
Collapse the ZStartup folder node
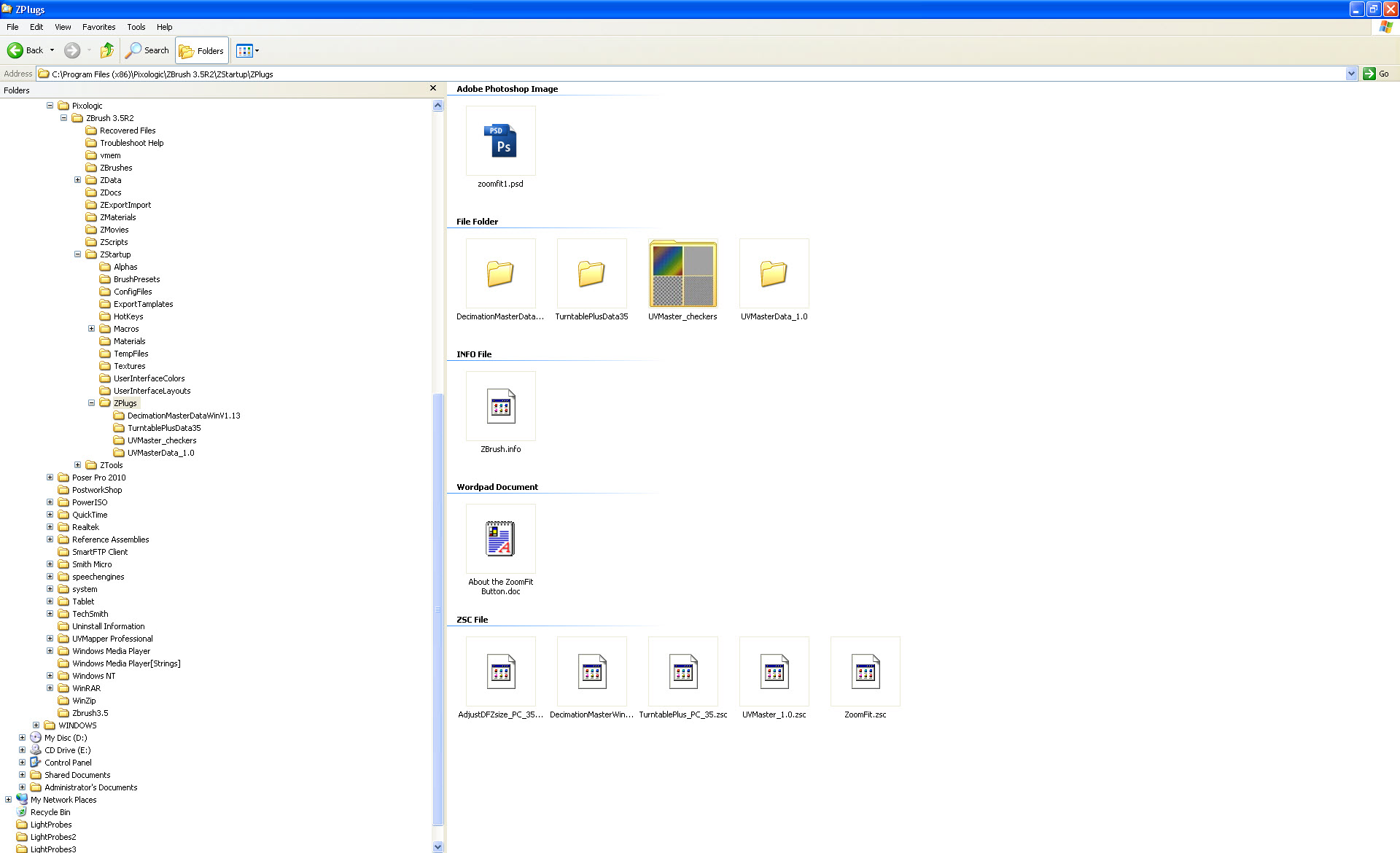click(x=77, y=254)
